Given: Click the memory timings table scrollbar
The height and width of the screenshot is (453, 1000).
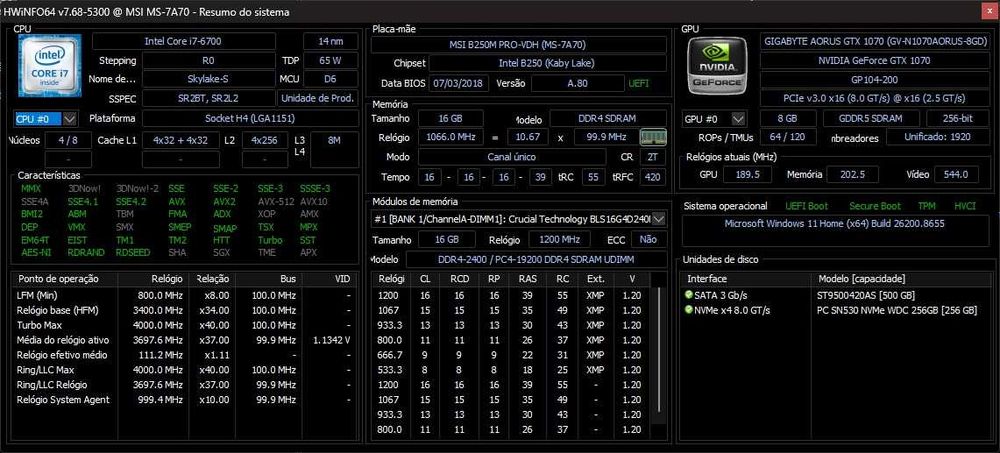Looking at the screenshot, I should 659,362.
